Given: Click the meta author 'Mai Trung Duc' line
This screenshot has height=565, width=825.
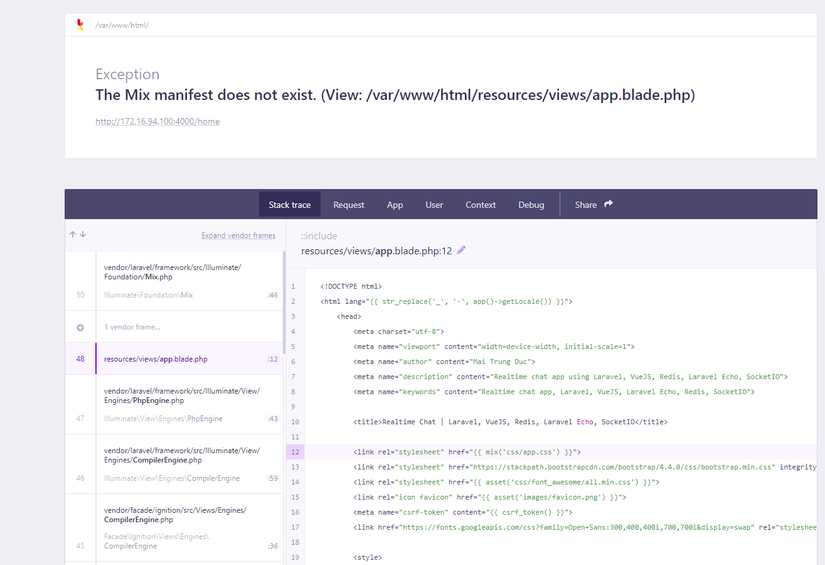Looking at the screenshot, I should [445, 361].
